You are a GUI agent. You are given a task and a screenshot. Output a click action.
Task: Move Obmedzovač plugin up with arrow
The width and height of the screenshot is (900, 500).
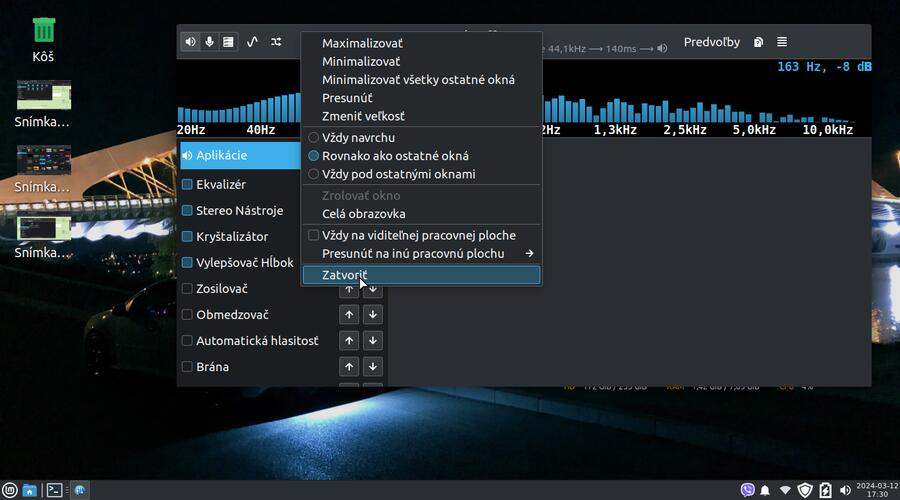coord(349,314)
